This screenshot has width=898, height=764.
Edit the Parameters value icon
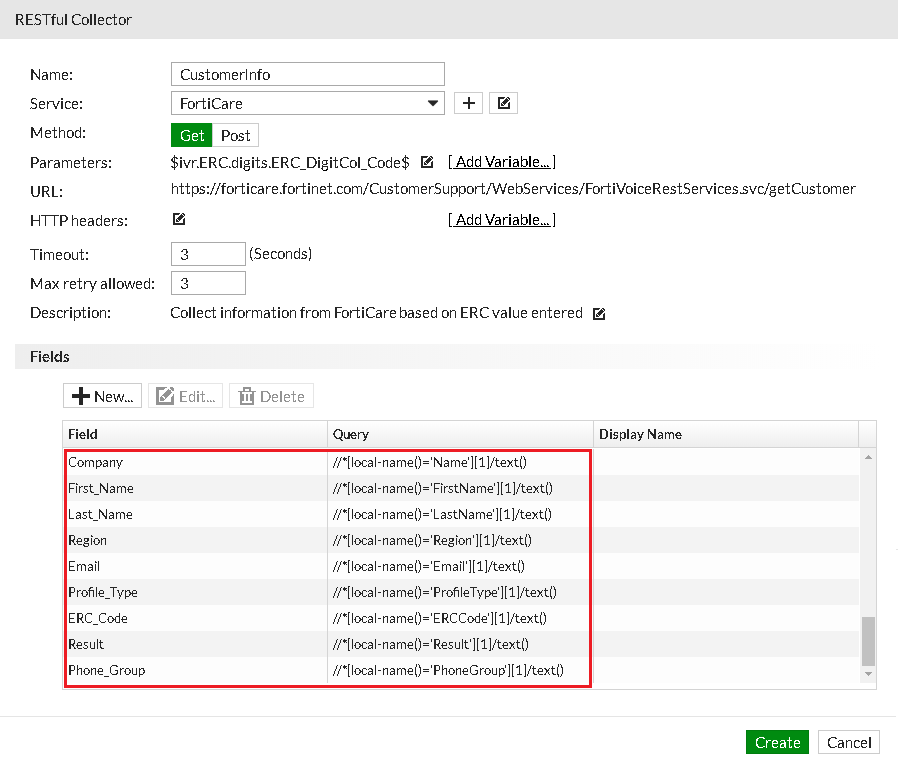(x=427, y=162)
